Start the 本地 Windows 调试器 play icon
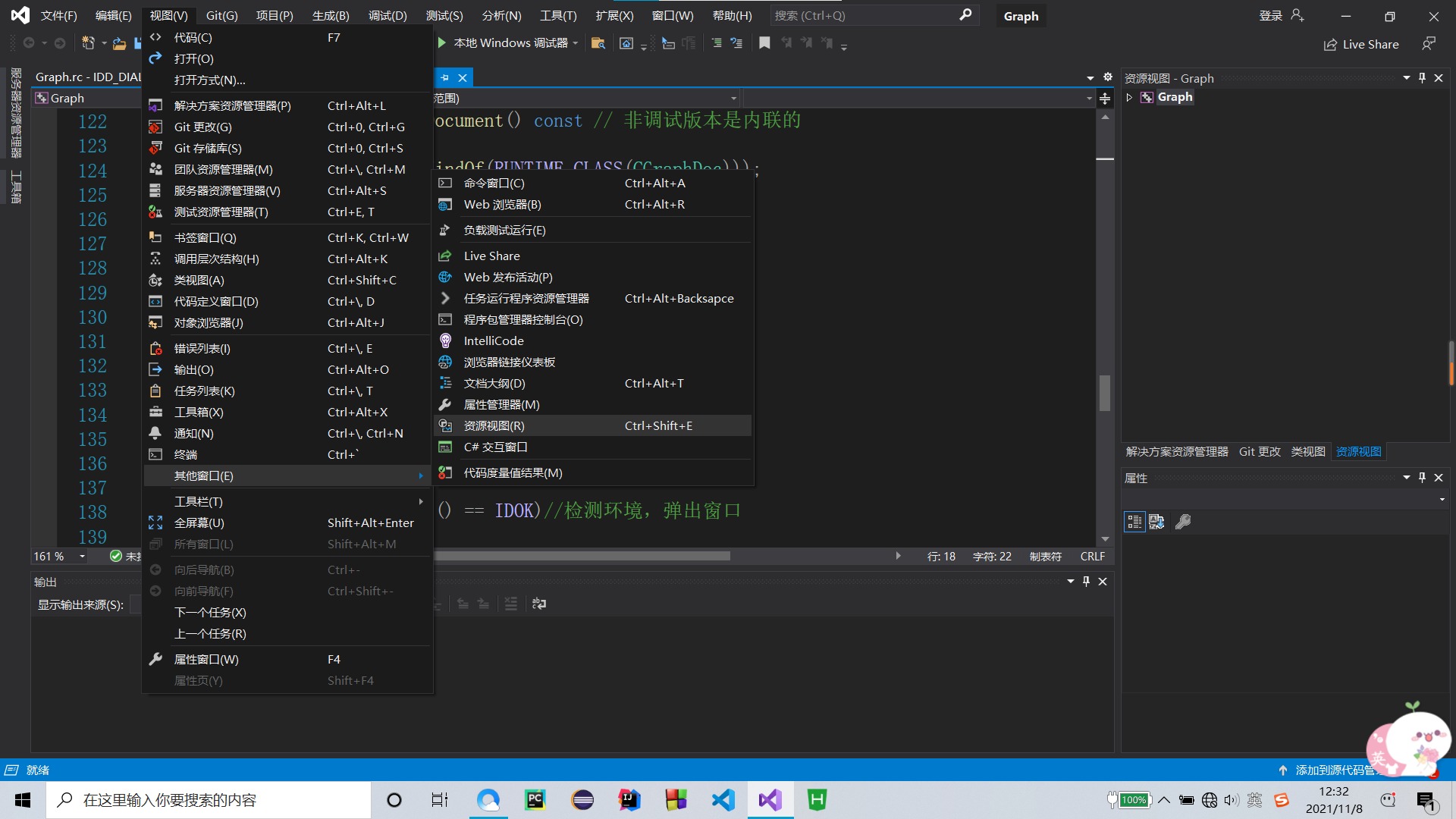The image size is (1456, 819). [x=442, y=43]
